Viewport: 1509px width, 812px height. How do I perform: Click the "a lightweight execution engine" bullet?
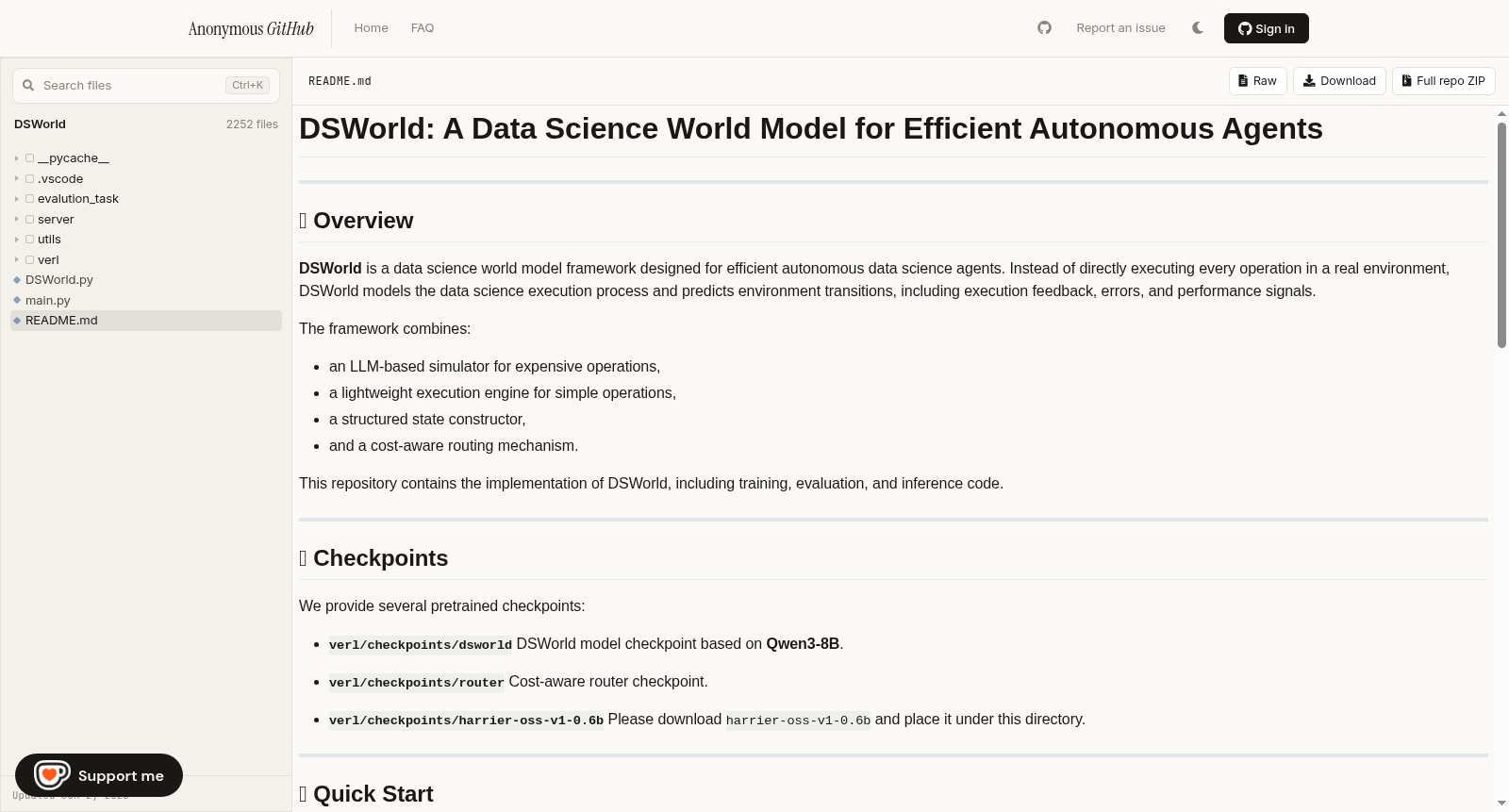point(503,393)
